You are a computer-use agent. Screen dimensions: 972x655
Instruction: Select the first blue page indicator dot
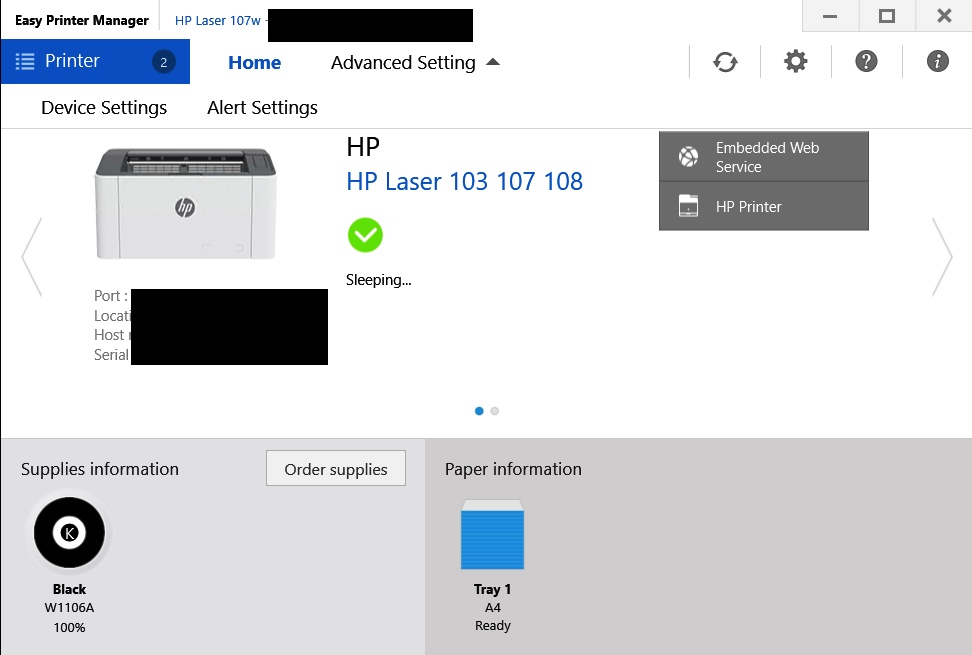(479, 411)
